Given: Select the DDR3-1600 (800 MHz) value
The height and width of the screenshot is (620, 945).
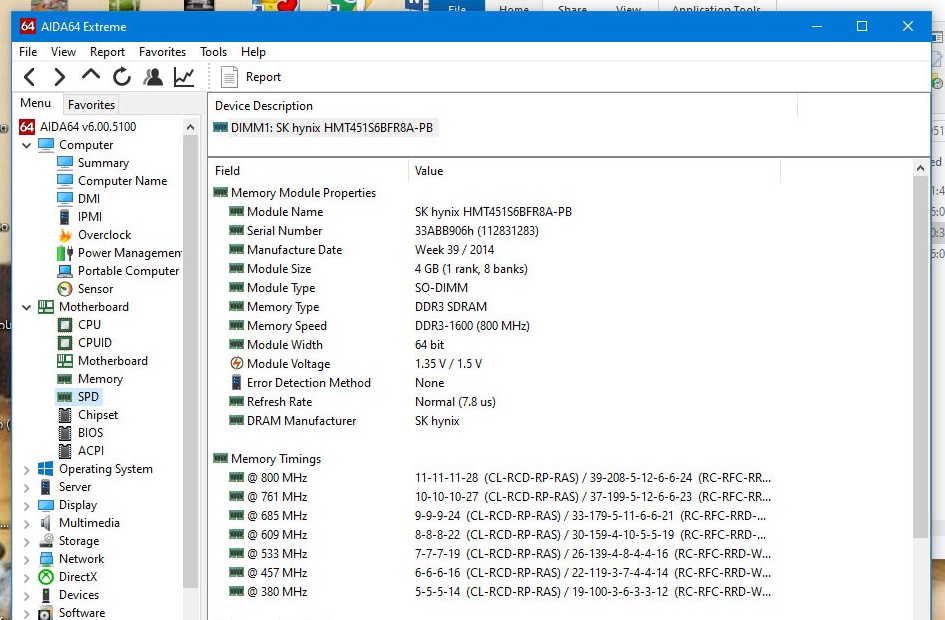Looking at the screenshot, I should [472, 326].
